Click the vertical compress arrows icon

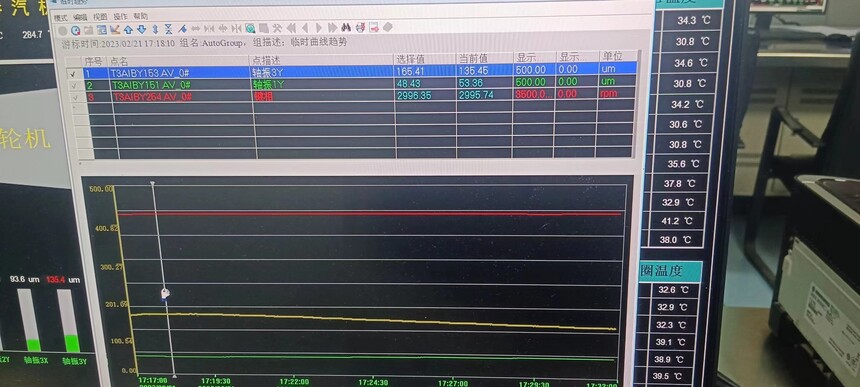point(168,29)
